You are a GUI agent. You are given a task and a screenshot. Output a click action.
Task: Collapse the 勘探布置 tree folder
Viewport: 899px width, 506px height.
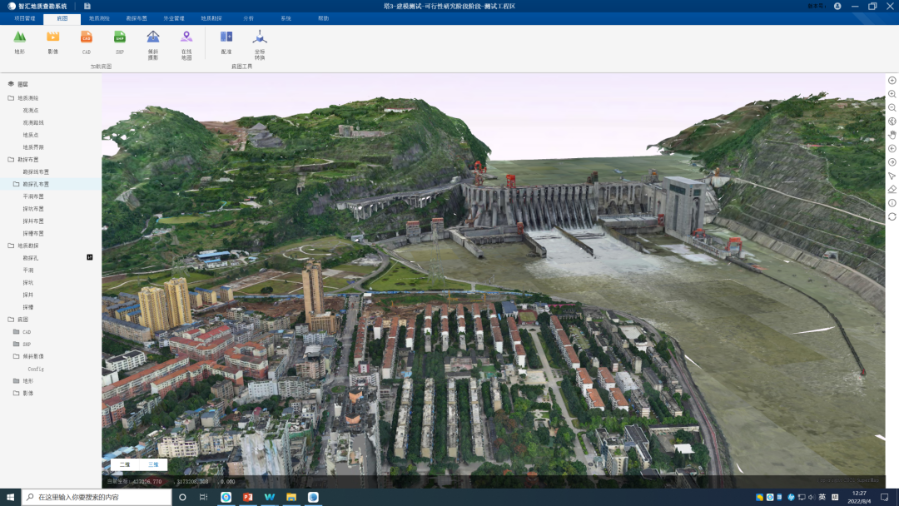point(10,159)
